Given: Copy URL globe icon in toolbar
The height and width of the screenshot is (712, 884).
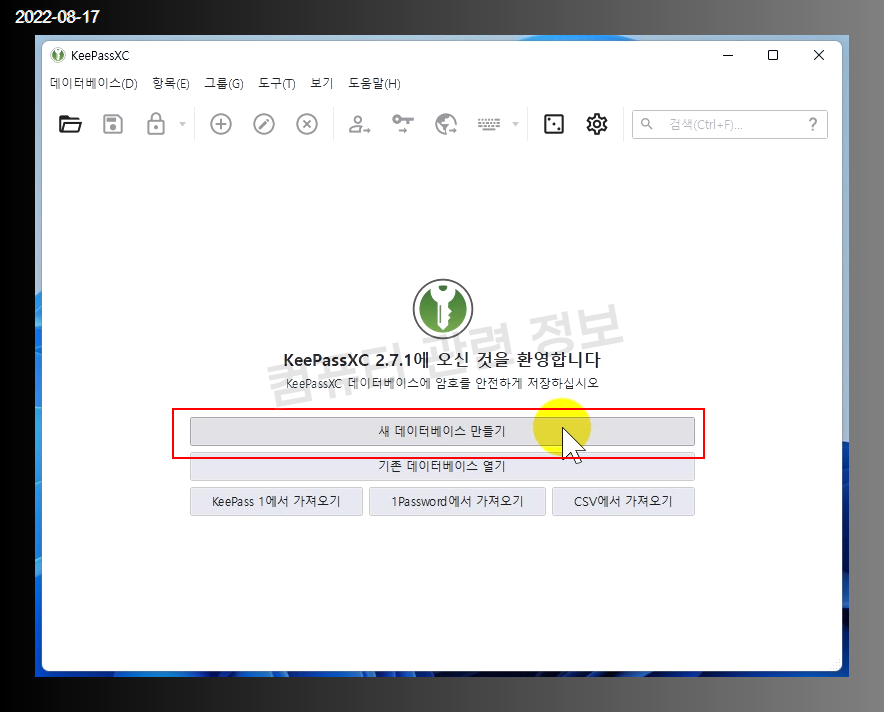Looking at the screenshot, I should pyautogui.click(x=446, y=124).
